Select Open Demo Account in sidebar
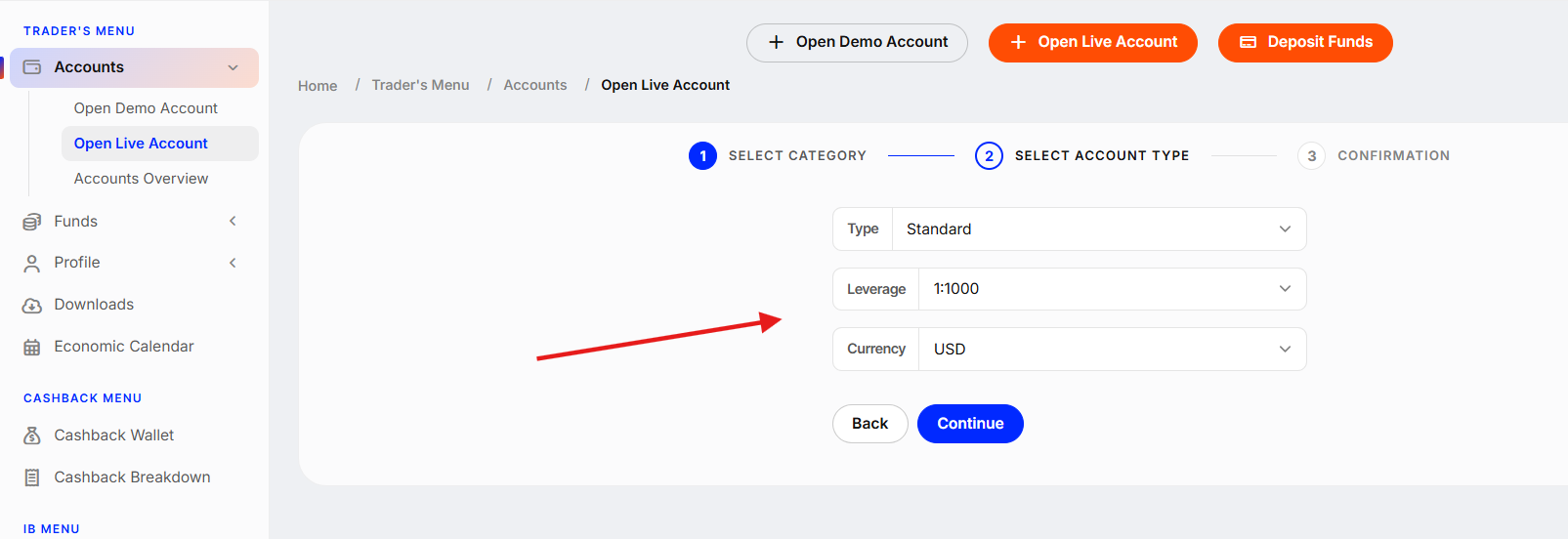The width and height of the screenshot is (1568, 539). coord(146,108)
